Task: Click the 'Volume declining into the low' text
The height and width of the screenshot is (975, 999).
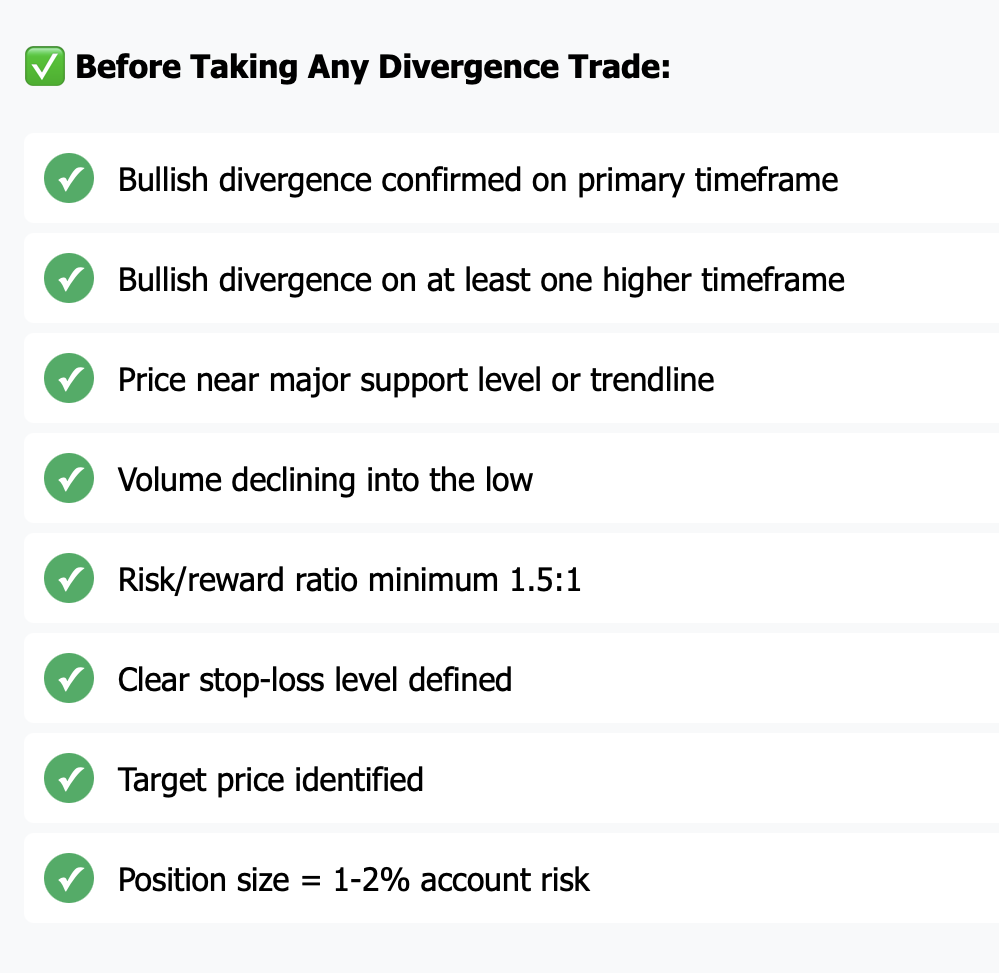Action: click(325, 480)
